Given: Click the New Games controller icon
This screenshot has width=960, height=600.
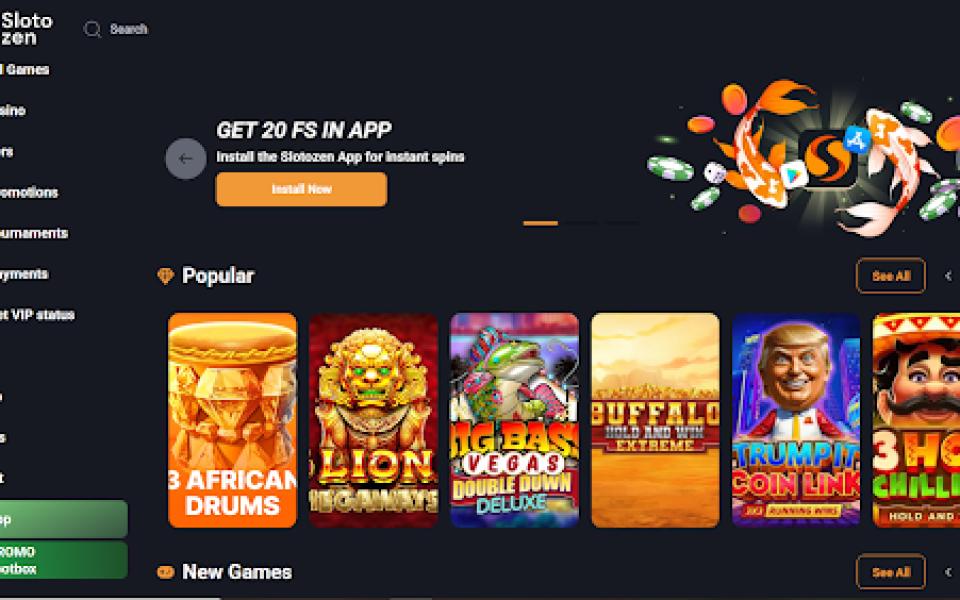Looking at the screenshot, I should tap(165, 572).
